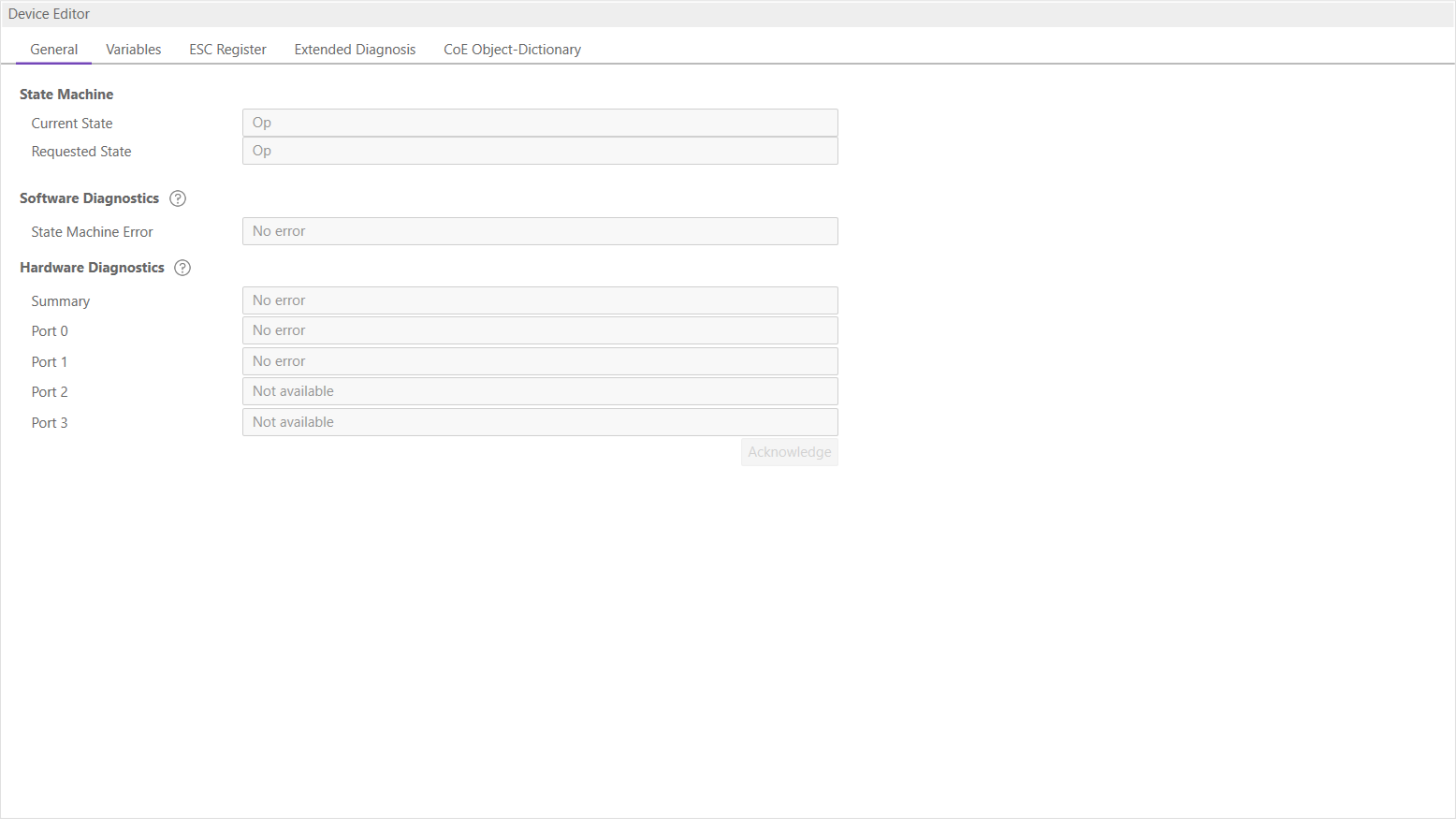Click the Hardware Diagnostics help icon
The height and width of the screenshot is (819, 1456).
tap(182, 268)
